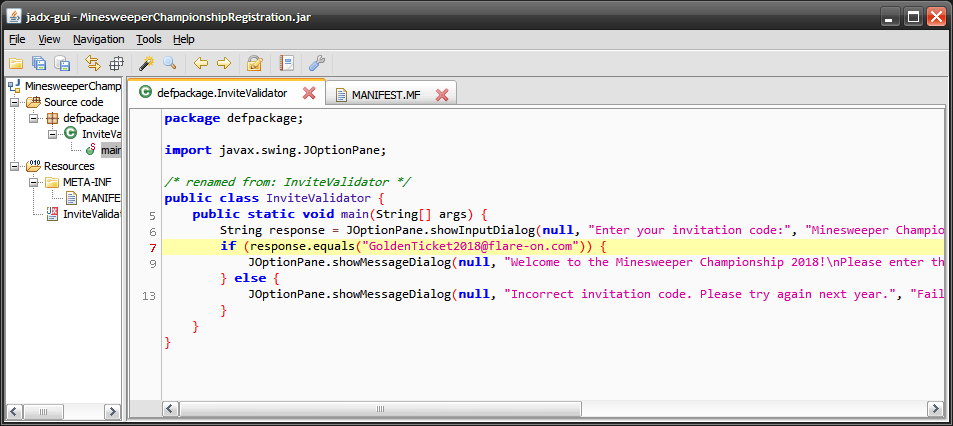
Task: Open the File menu
Action: coord(17,39)
